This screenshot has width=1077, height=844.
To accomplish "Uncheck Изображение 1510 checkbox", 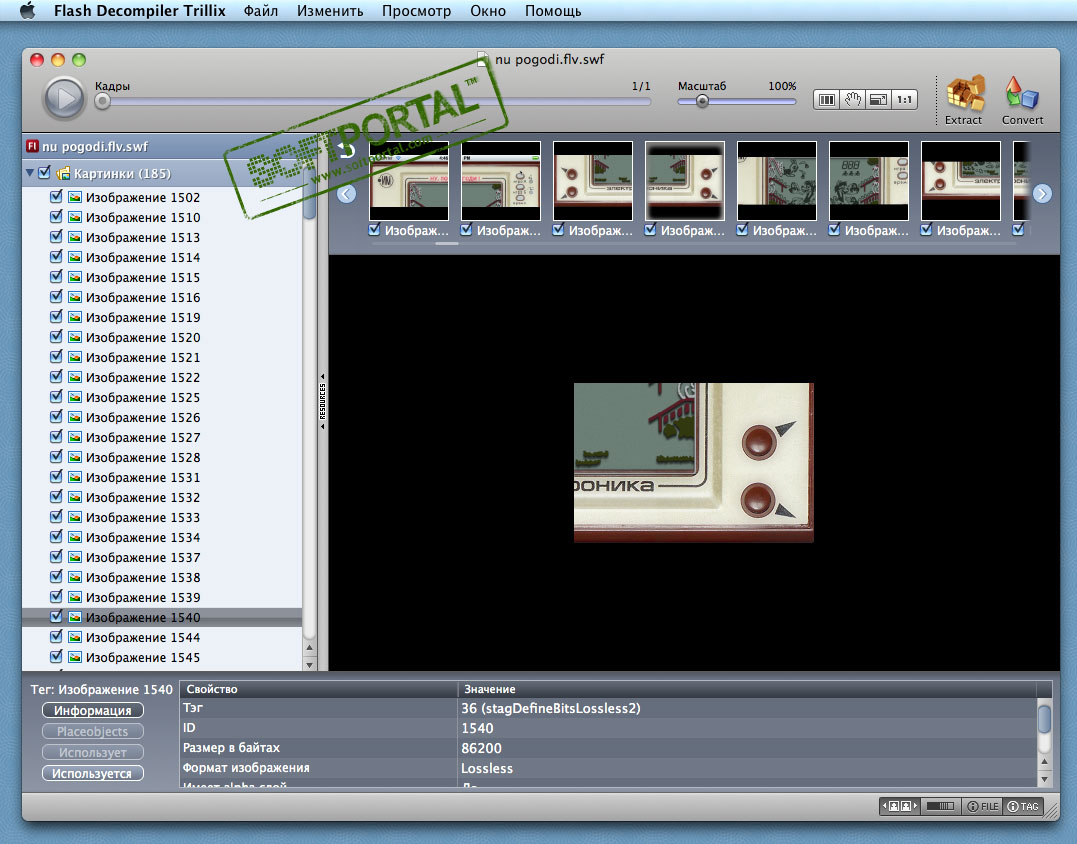I will [x=56, y=216].
